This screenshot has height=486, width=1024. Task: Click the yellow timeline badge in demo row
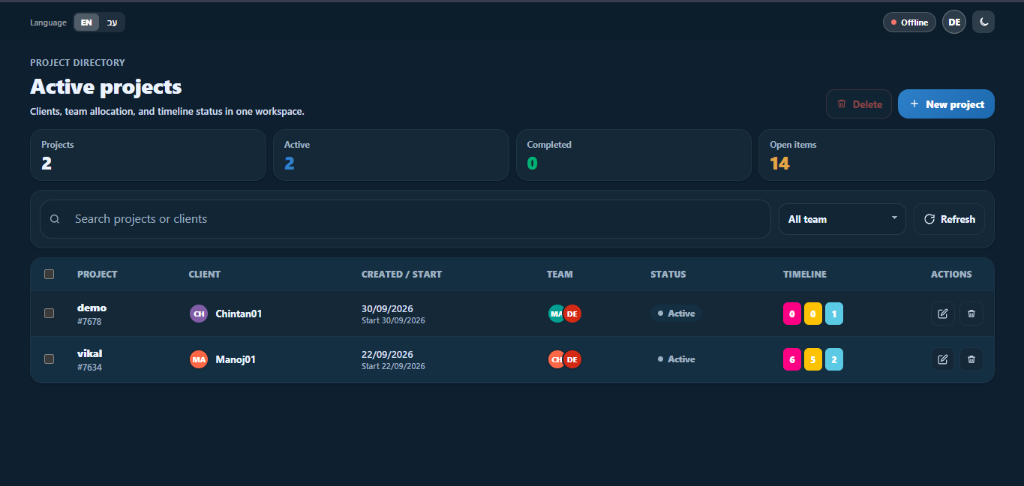coord(813,314)
